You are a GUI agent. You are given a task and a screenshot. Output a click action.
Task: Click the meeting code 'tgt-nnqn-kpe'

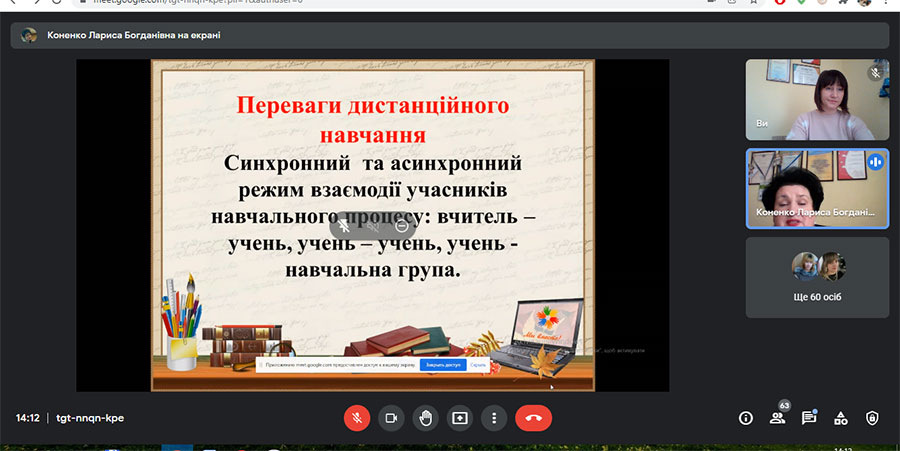click(x=90, y=418)
